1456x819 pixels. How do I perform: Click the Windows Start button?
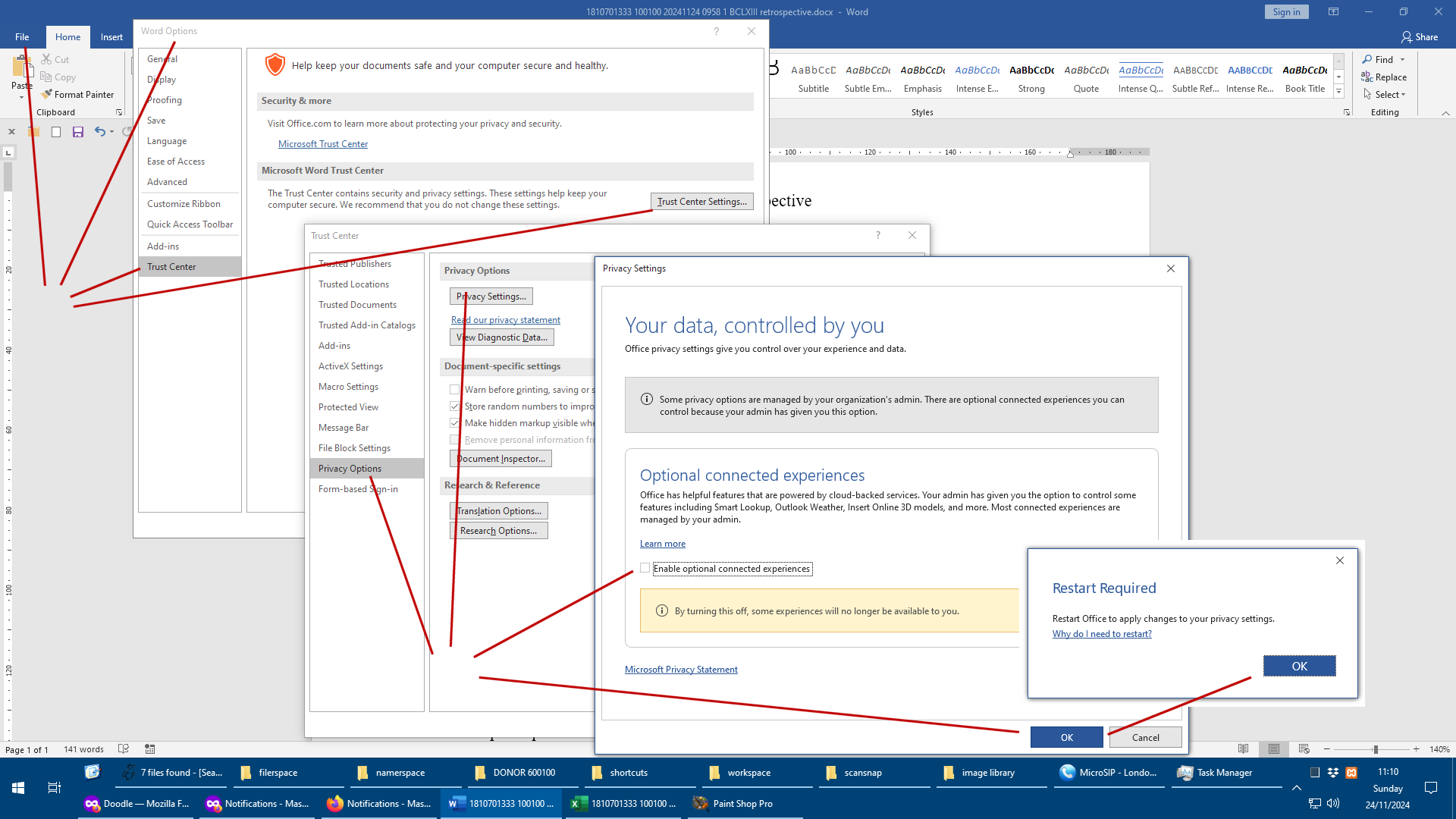(18, 788)
